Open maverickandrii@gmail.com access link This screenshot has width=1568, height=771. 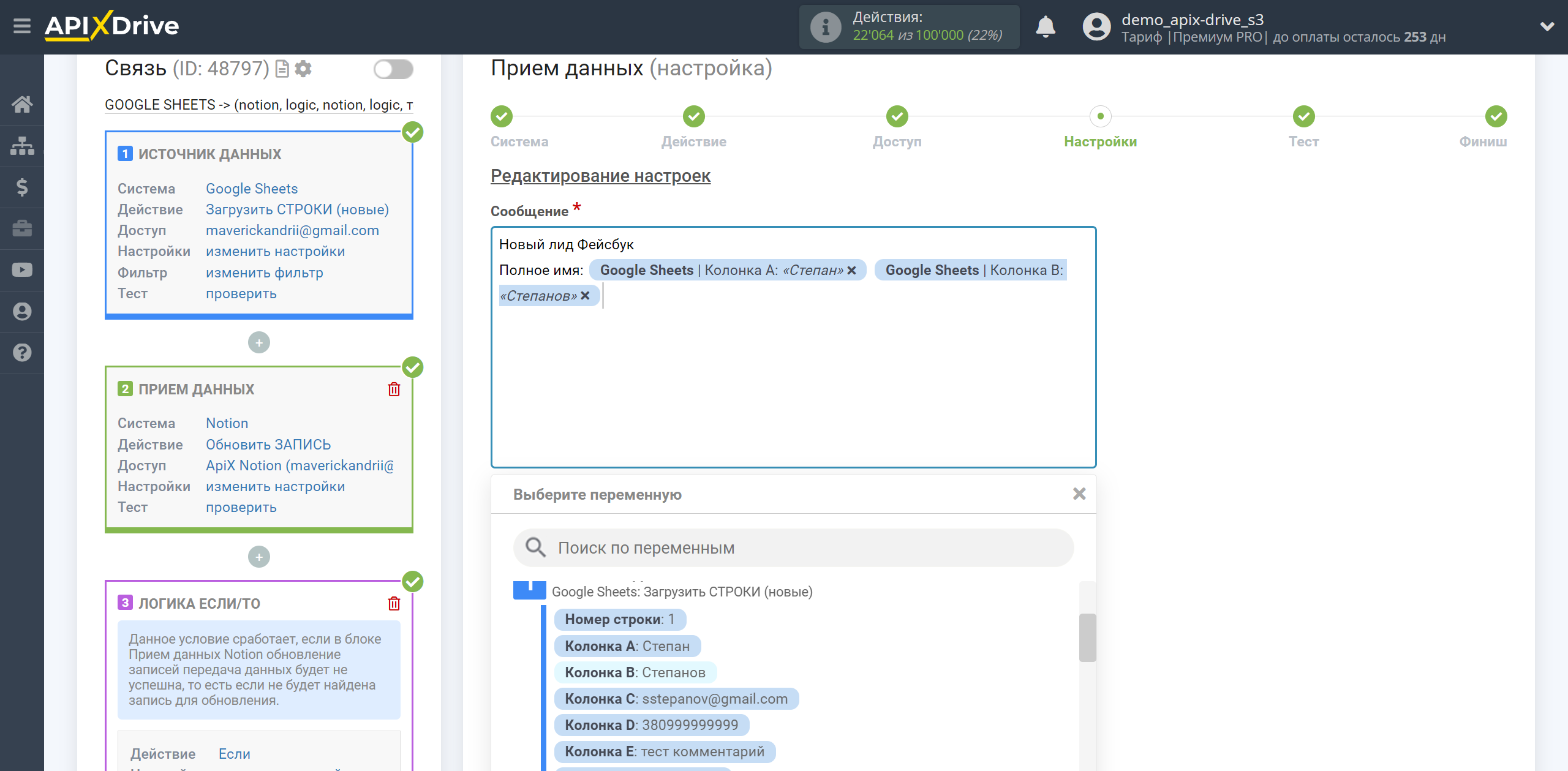(292, 230)
